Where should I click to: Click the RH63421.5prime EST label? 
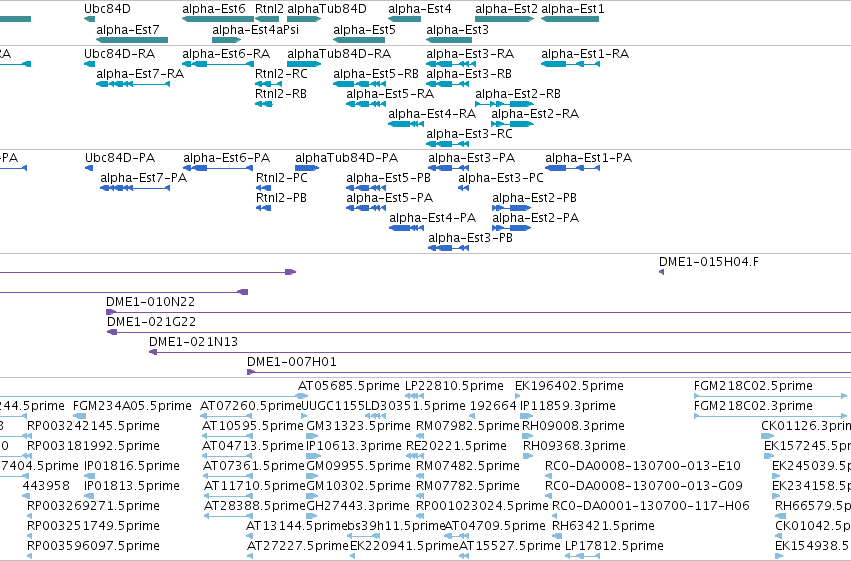point(603,526)
